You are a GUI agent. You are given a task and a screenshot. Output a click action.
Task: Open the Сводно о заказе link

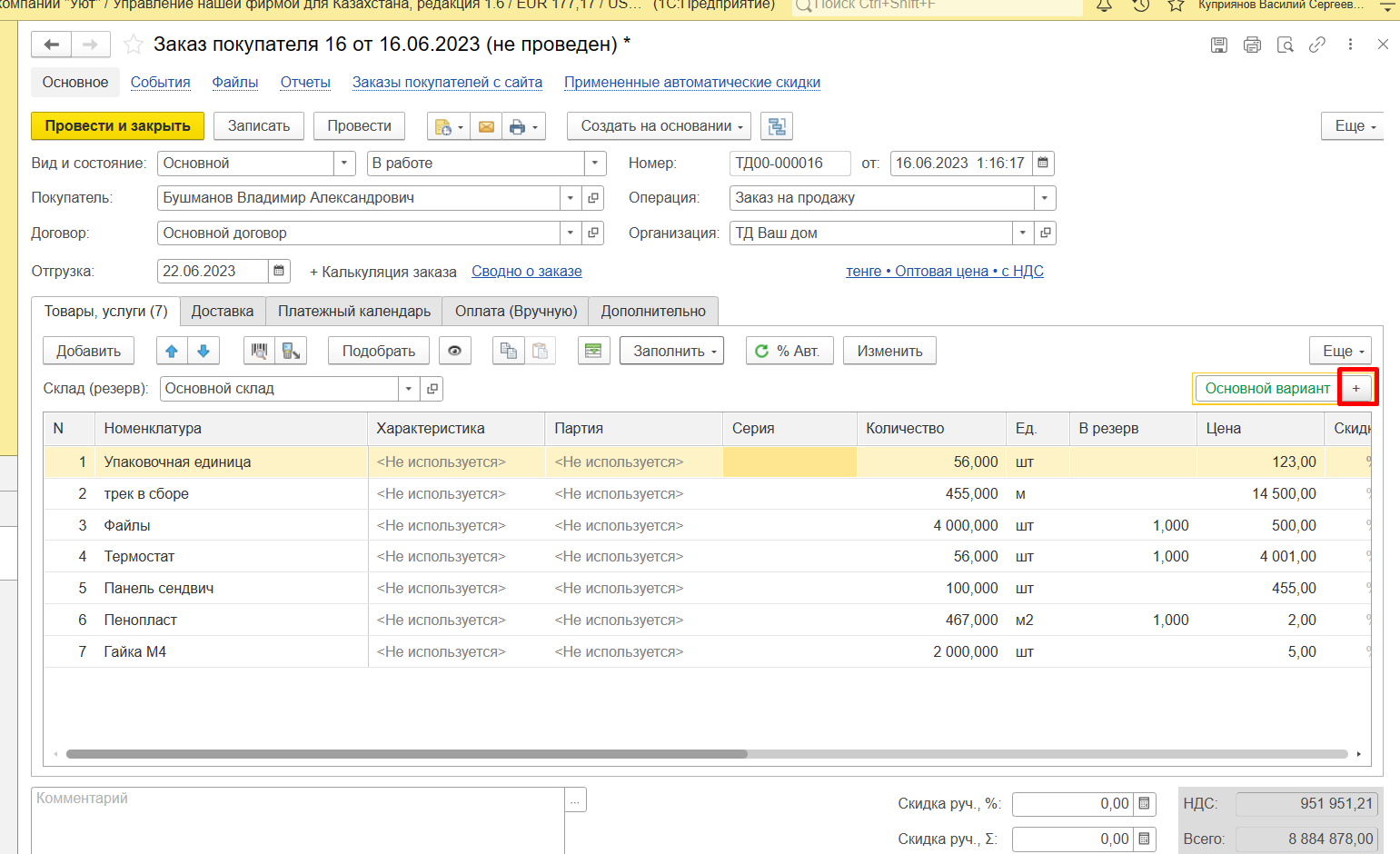point(527,272)
